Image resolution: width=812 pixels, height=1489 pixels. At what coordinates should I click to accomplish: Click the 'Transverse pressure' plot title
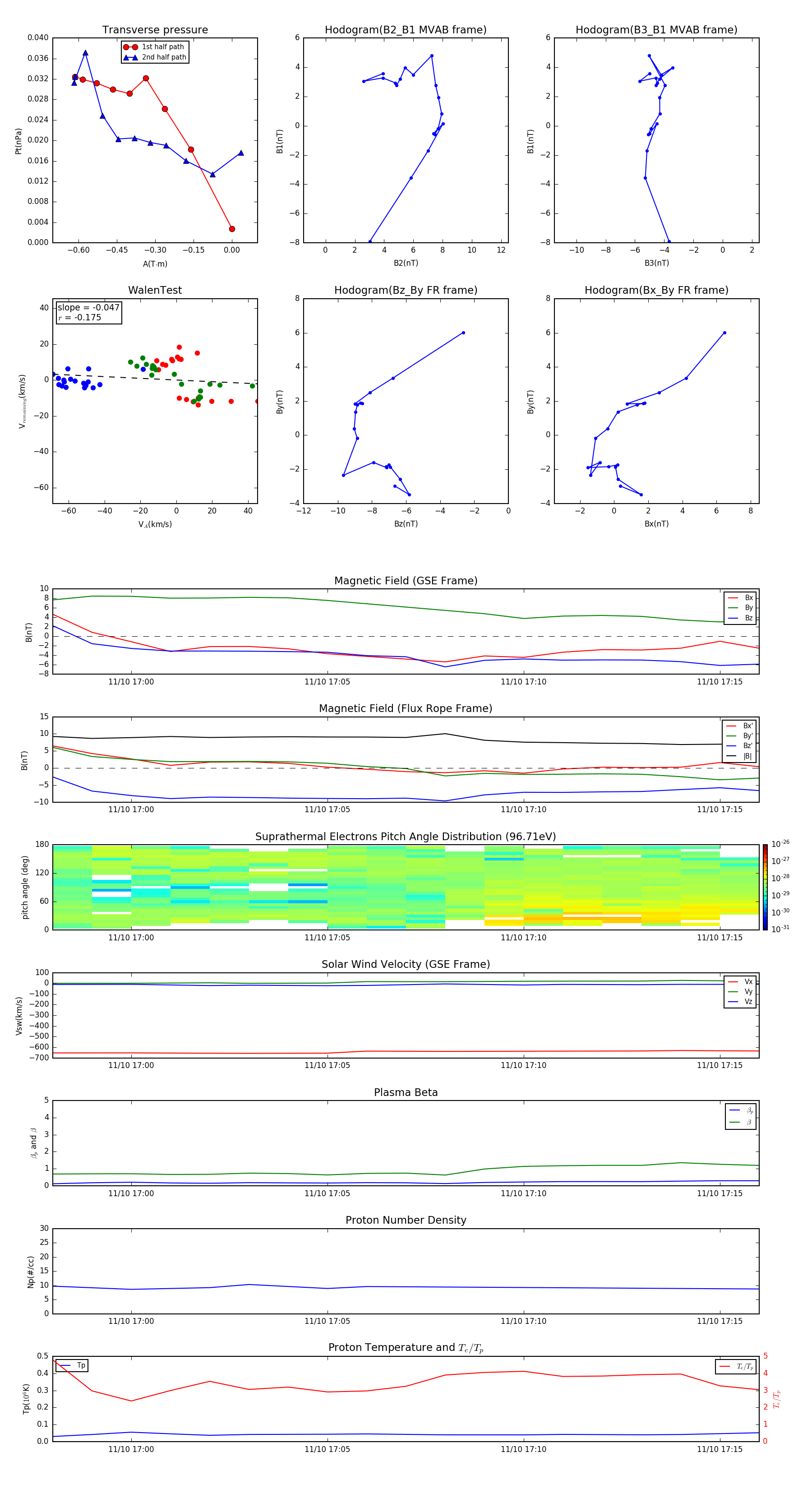[x=155, y=29]
